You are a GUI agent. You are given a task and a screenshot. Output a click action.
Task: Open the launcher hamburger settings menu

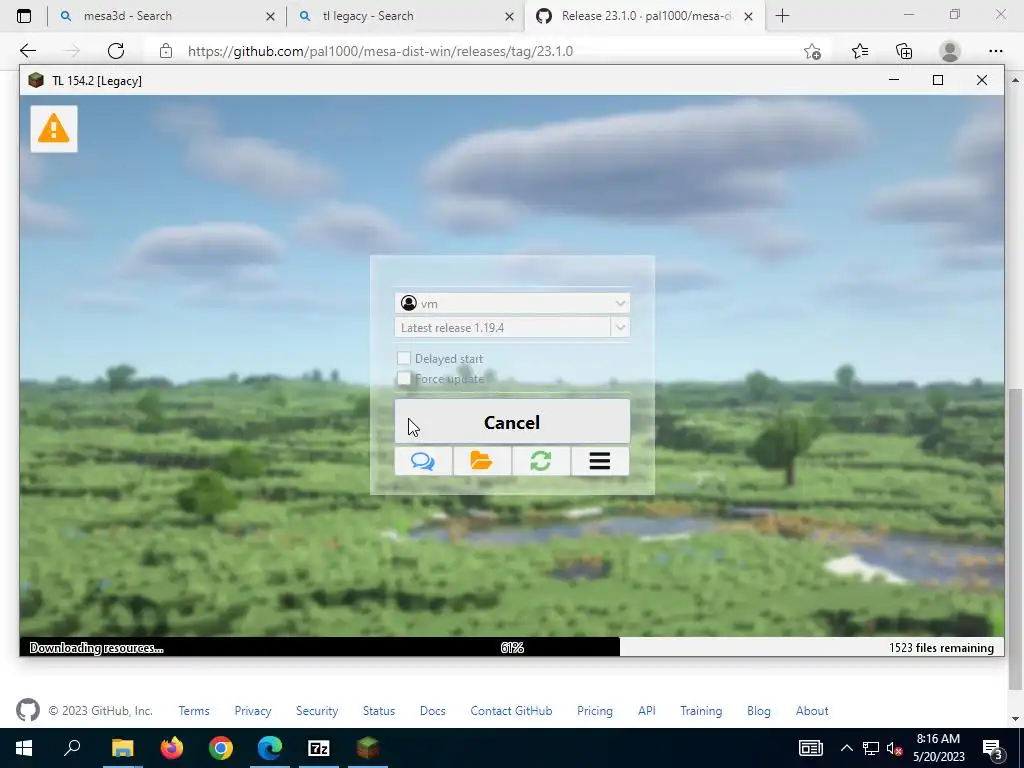600,461
